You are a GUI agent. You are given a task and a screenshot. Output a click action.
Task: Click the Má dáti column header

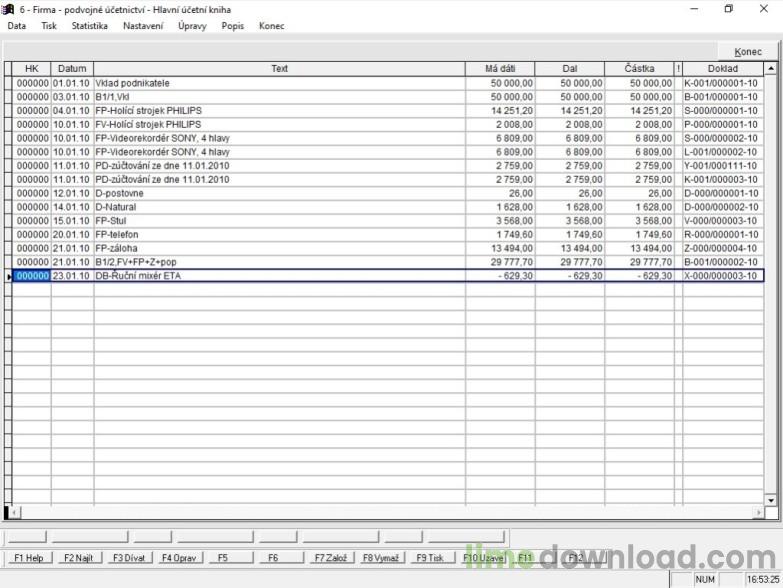[x=500, y=68]
